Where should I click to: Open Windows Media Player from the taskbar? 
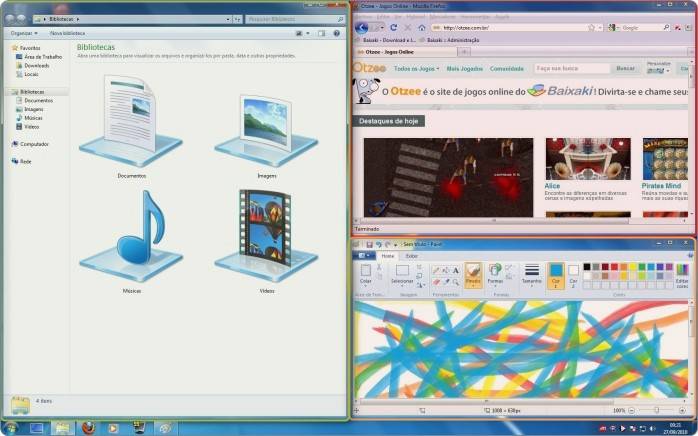[113, 428]
